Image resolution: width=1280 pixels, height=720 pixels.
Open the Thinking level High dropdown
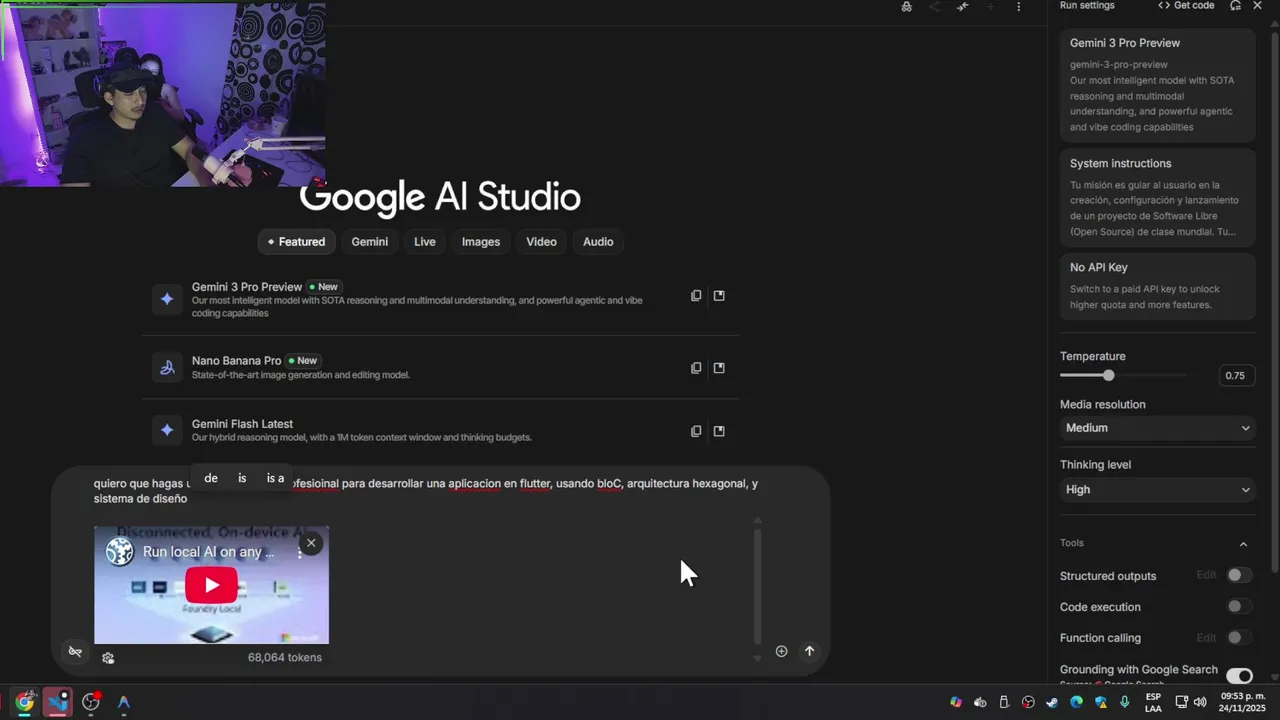[1157, 489]
